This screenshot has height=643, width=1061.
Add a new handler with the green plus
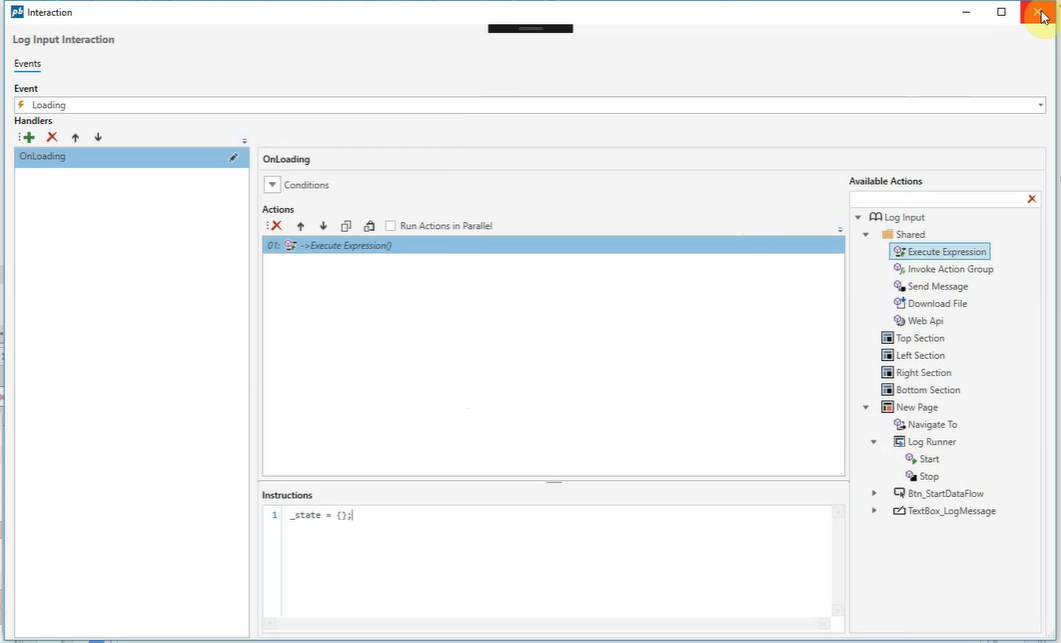click(28, 137)
